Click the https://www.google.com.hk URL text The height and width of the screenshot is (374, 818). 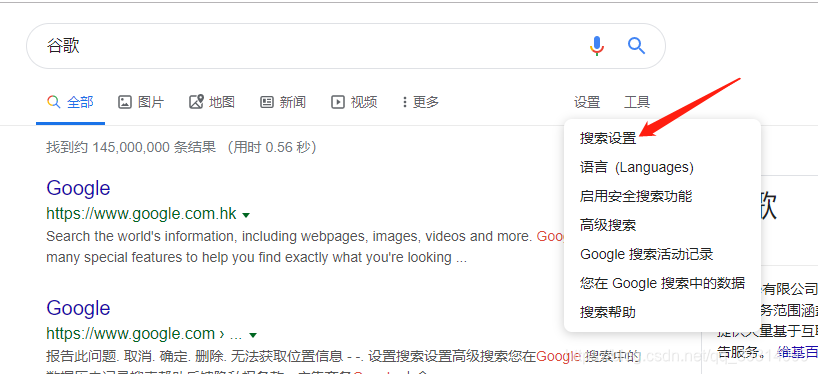(x=141, y=214)
